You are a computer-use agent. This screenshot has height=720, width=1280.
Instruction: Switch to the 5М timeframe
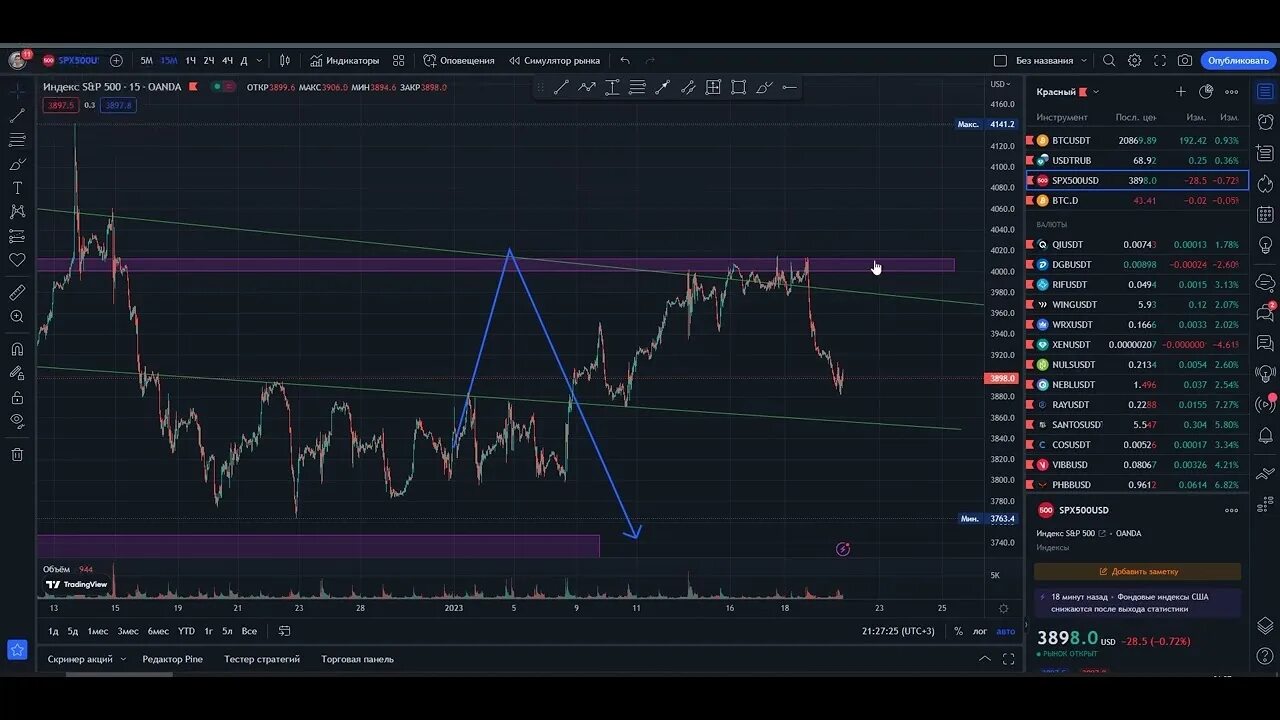tap(146, 60)
